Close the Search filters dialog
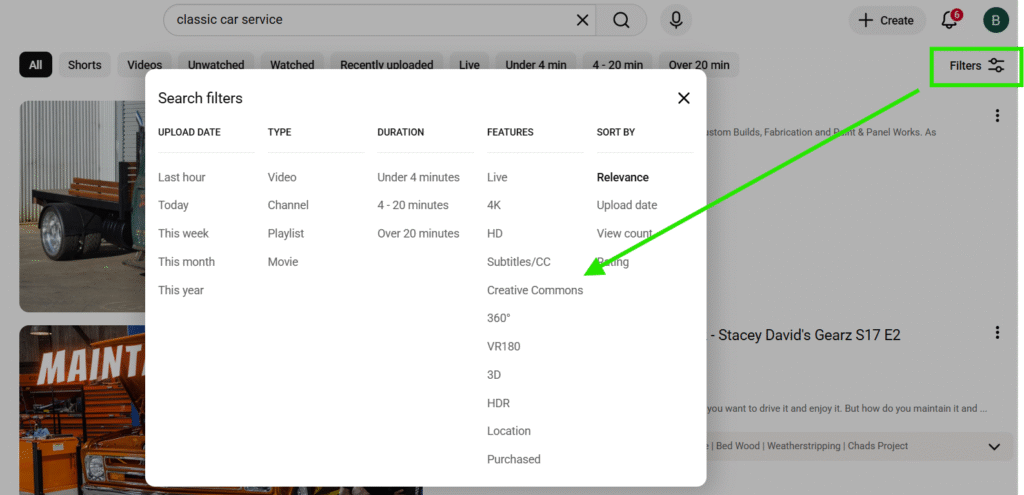1024x495 pixels. tap(684, 98)
